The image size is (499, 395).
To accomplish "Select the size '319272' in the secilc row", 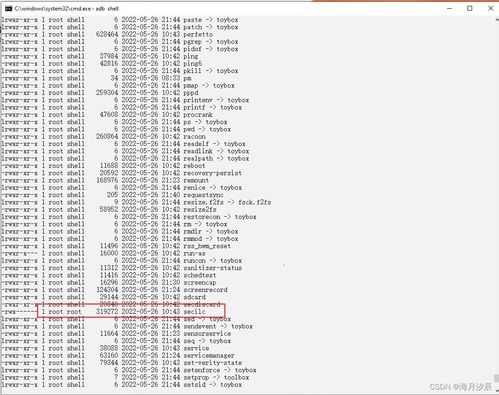I will click(107, 312).
